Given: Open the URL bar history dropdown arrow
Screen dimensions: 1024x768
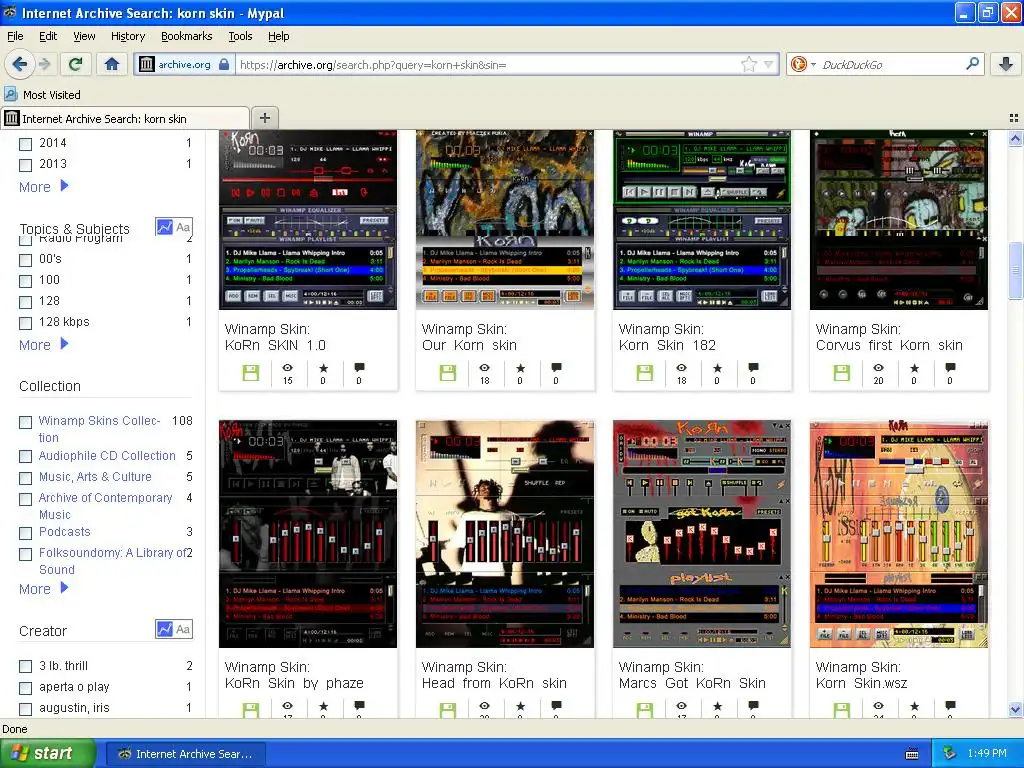Looking at the screenshot, I should (769, 64).
